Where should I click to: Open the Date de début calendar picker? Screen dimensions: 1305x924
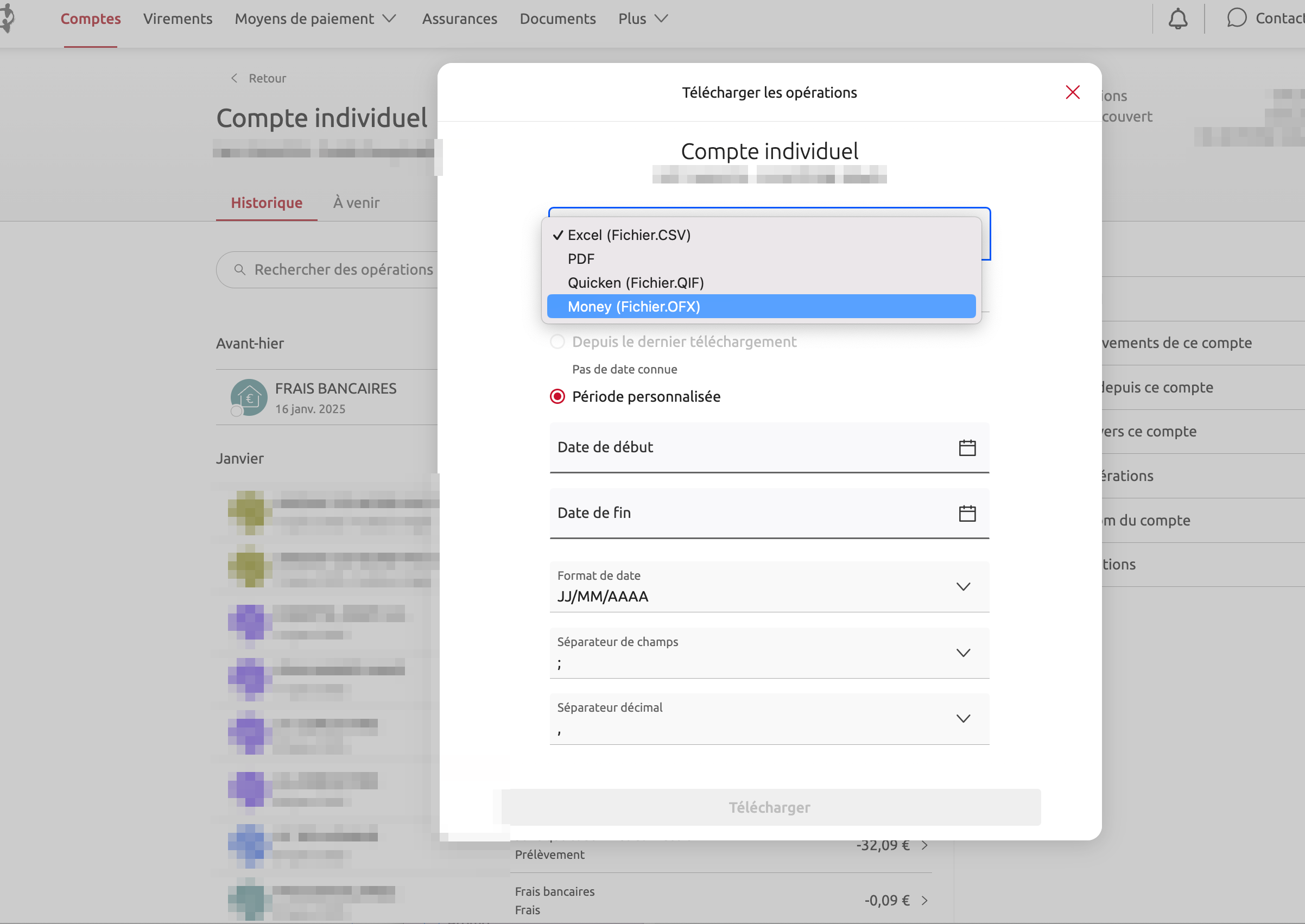967,448
